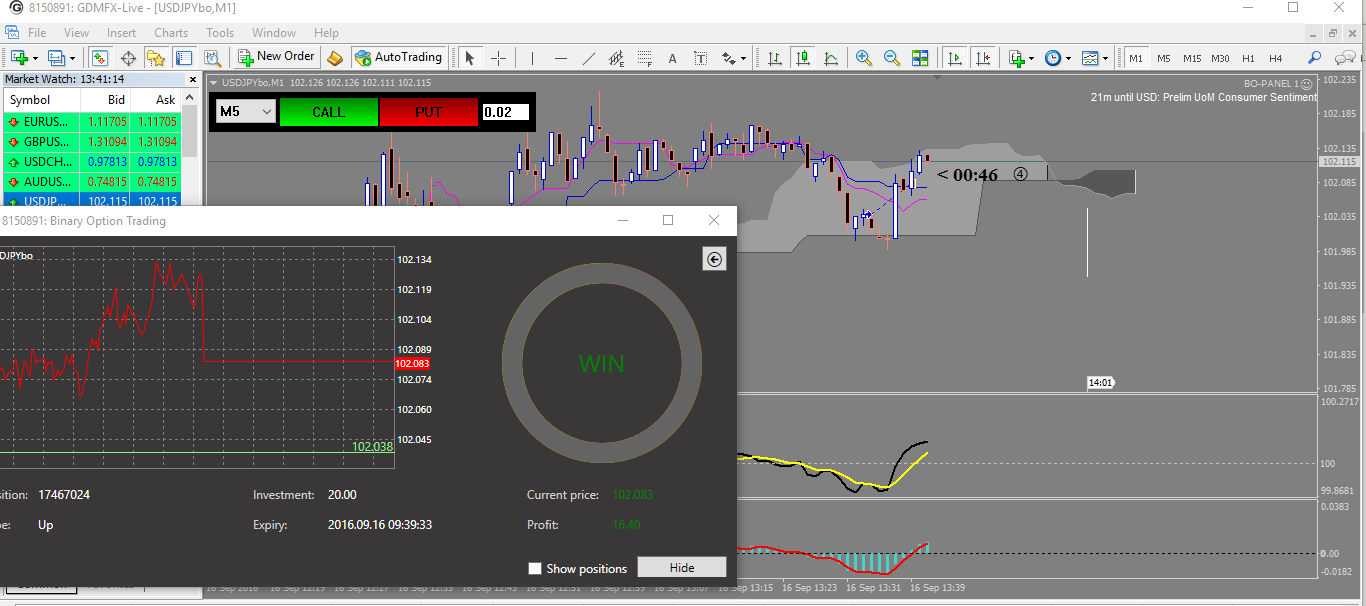The height and width of the screenshot is (606, 1366).
Task: Open the Strategy Tester icon
Action: pyautogui.click(x=211, y=58)
